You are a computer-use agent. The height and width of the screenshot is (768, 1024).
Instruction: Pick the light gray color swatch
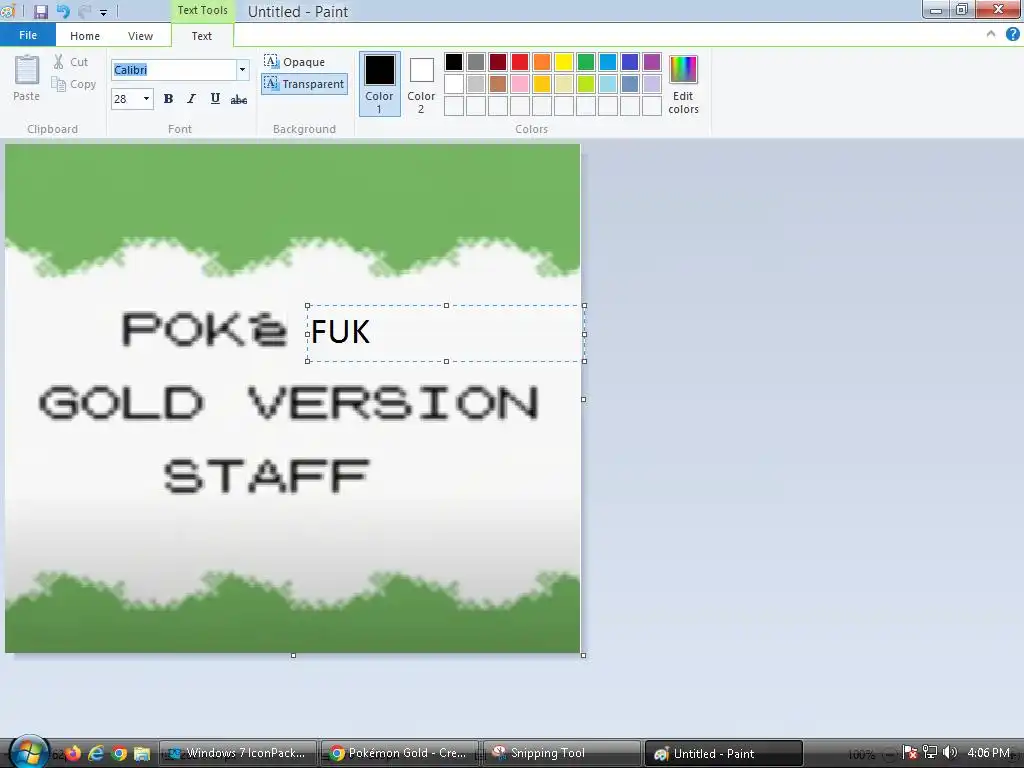point(476,84)
